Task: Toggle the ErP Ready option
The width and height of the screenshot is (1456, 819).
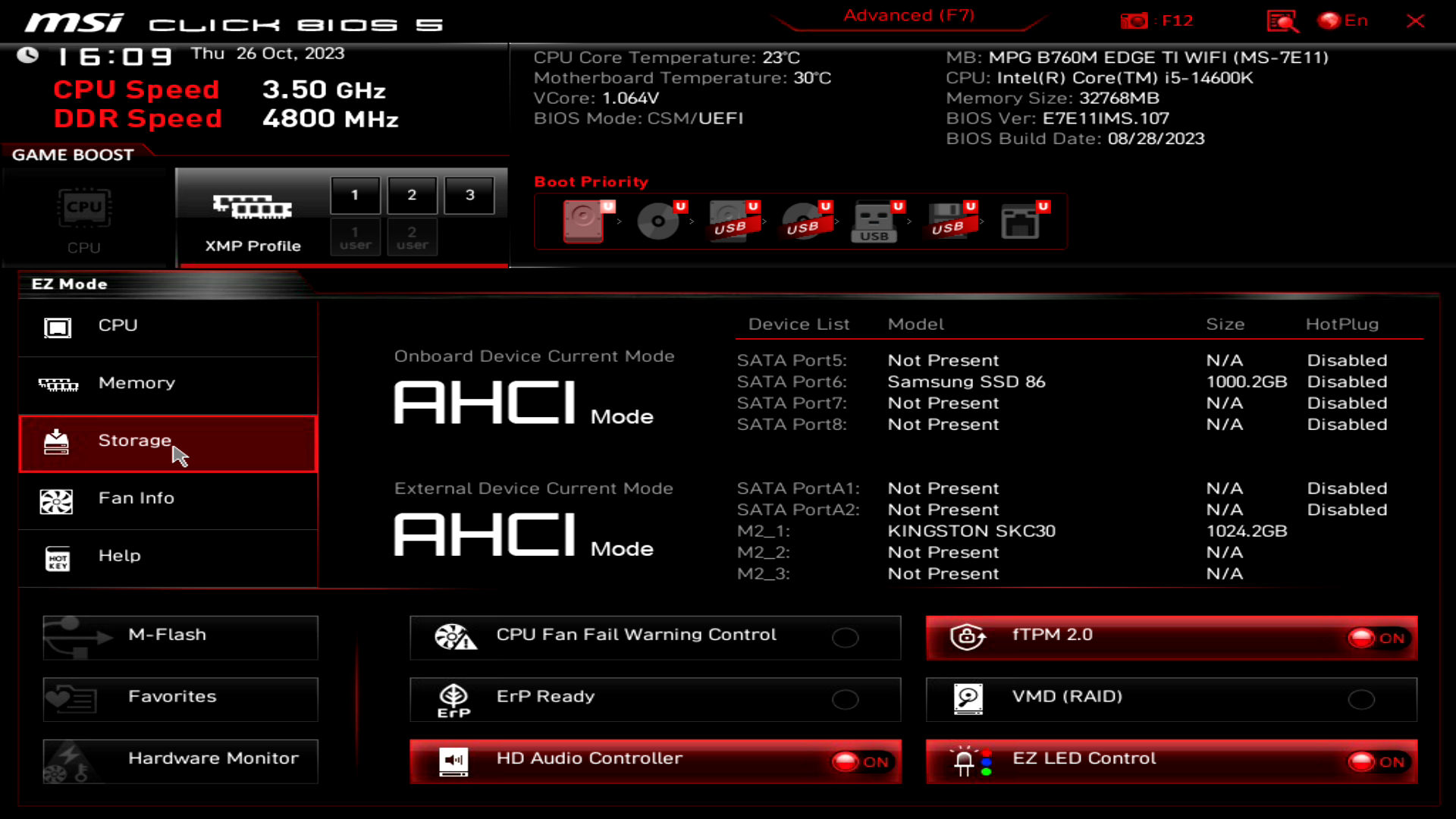Action: (845, 699)
